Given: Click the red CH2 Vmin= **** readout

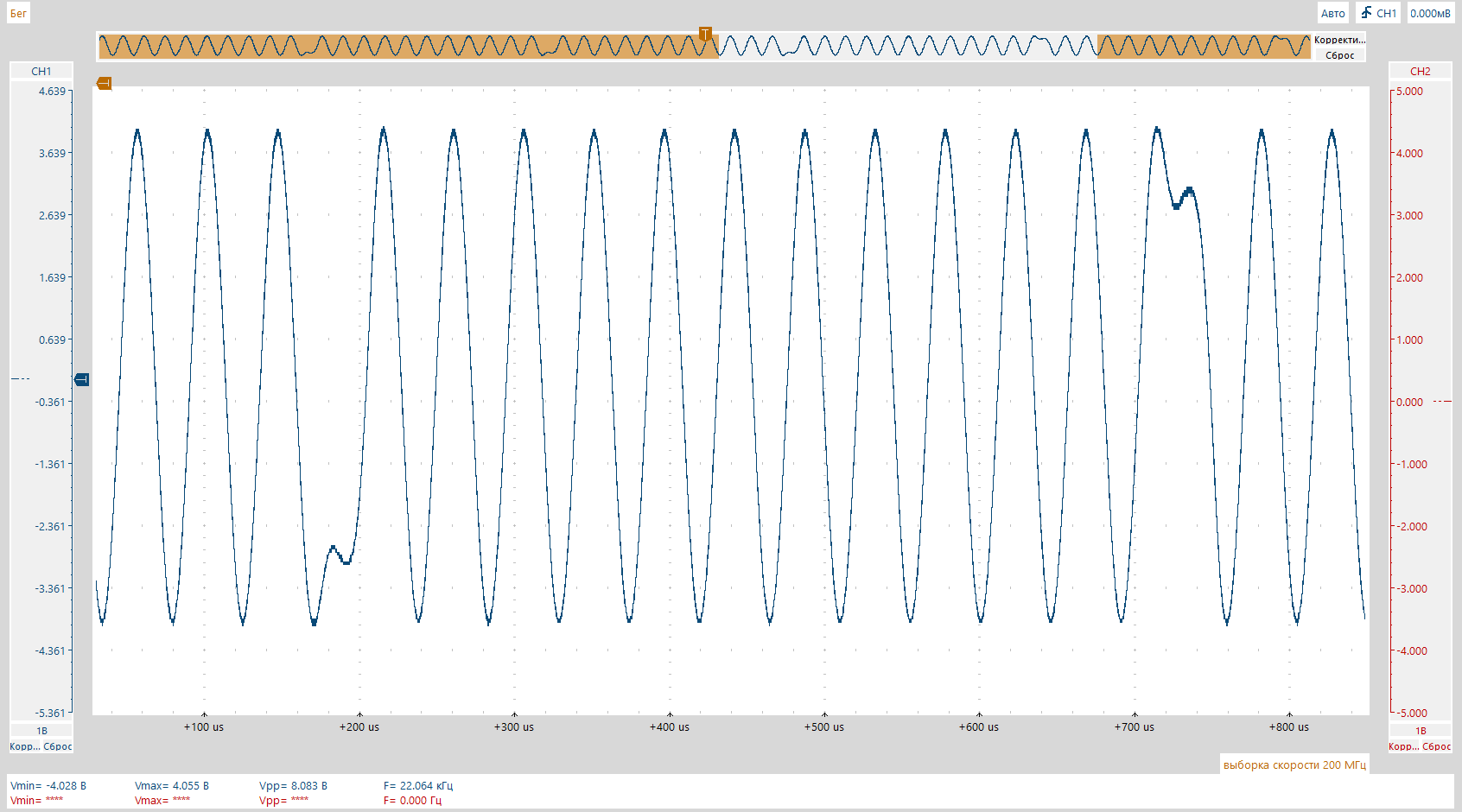Looking at the screenshot, I should coord(36,800).
